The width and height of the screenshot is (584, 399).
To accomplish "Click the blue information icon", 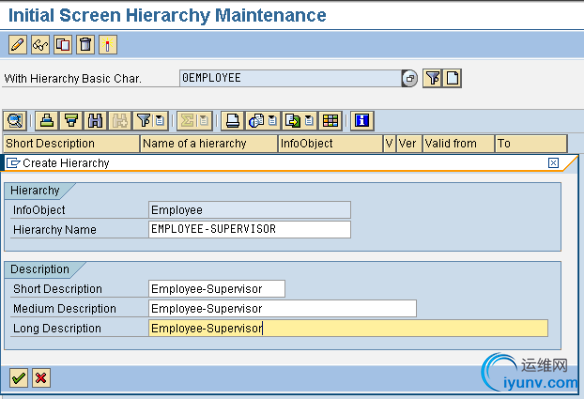I will coord(362,121).
